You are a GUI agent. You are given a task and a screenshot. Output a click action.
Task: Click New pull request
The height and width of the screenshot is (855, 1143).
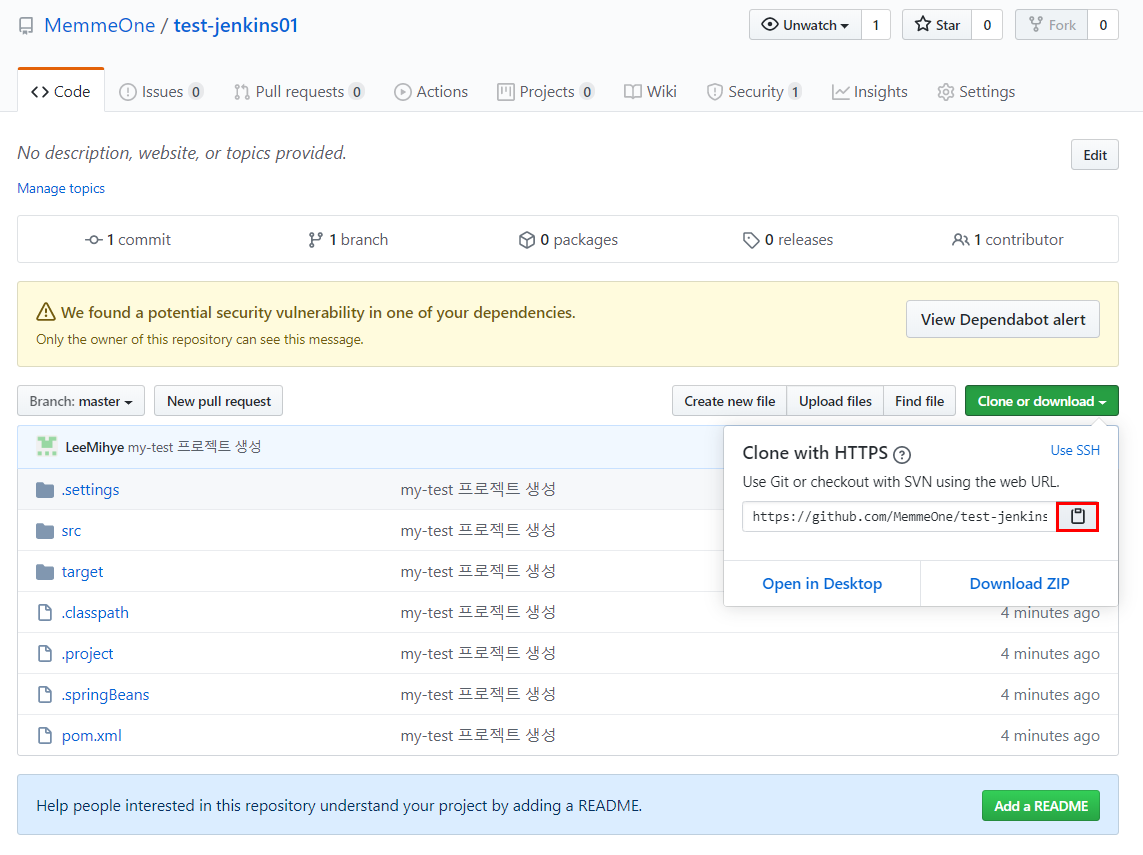click(219, 401)
